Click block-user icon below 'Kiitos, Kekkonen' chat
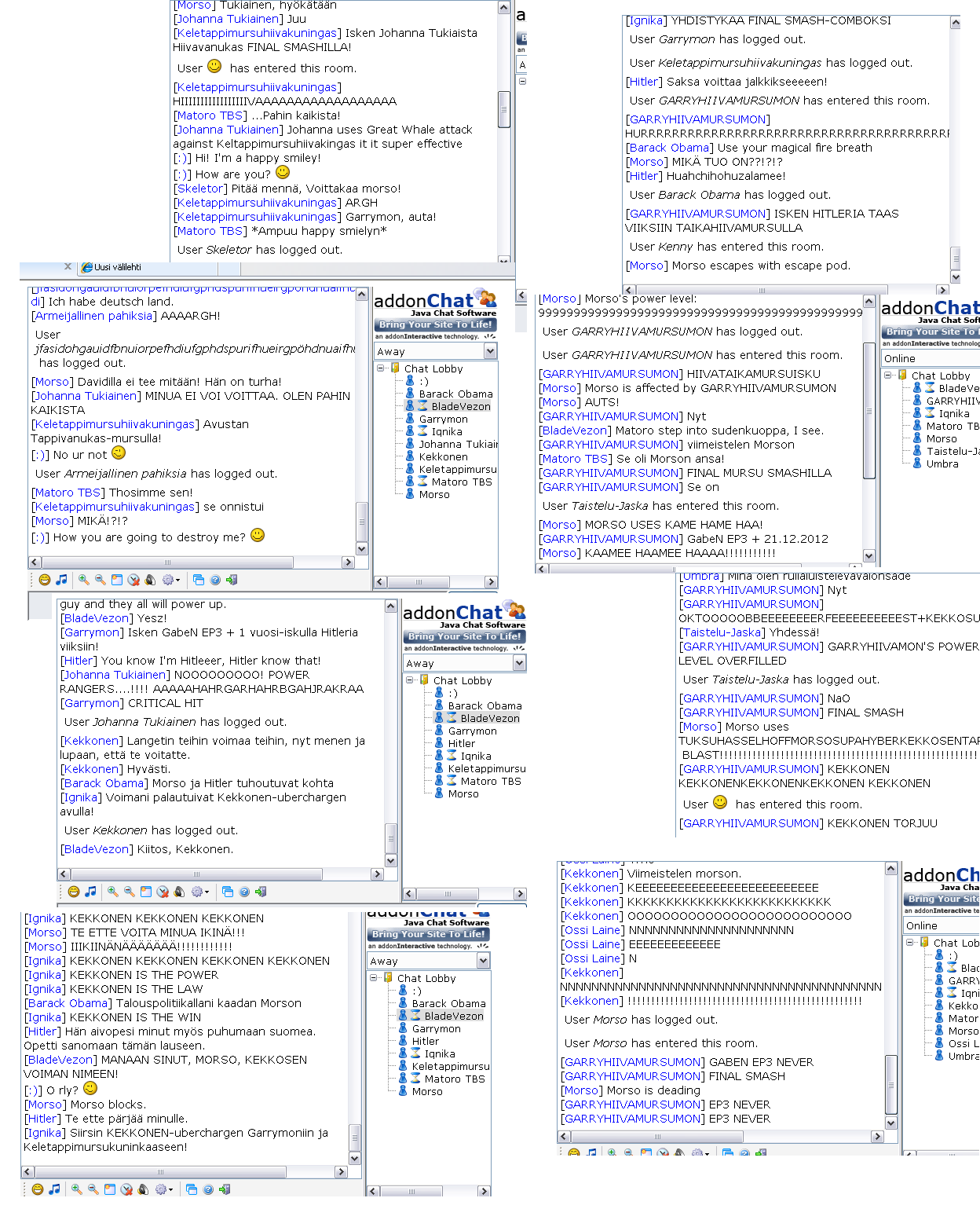Image resolution: width=980 pixels, height=1209 pixels. (x=163, y=892)
